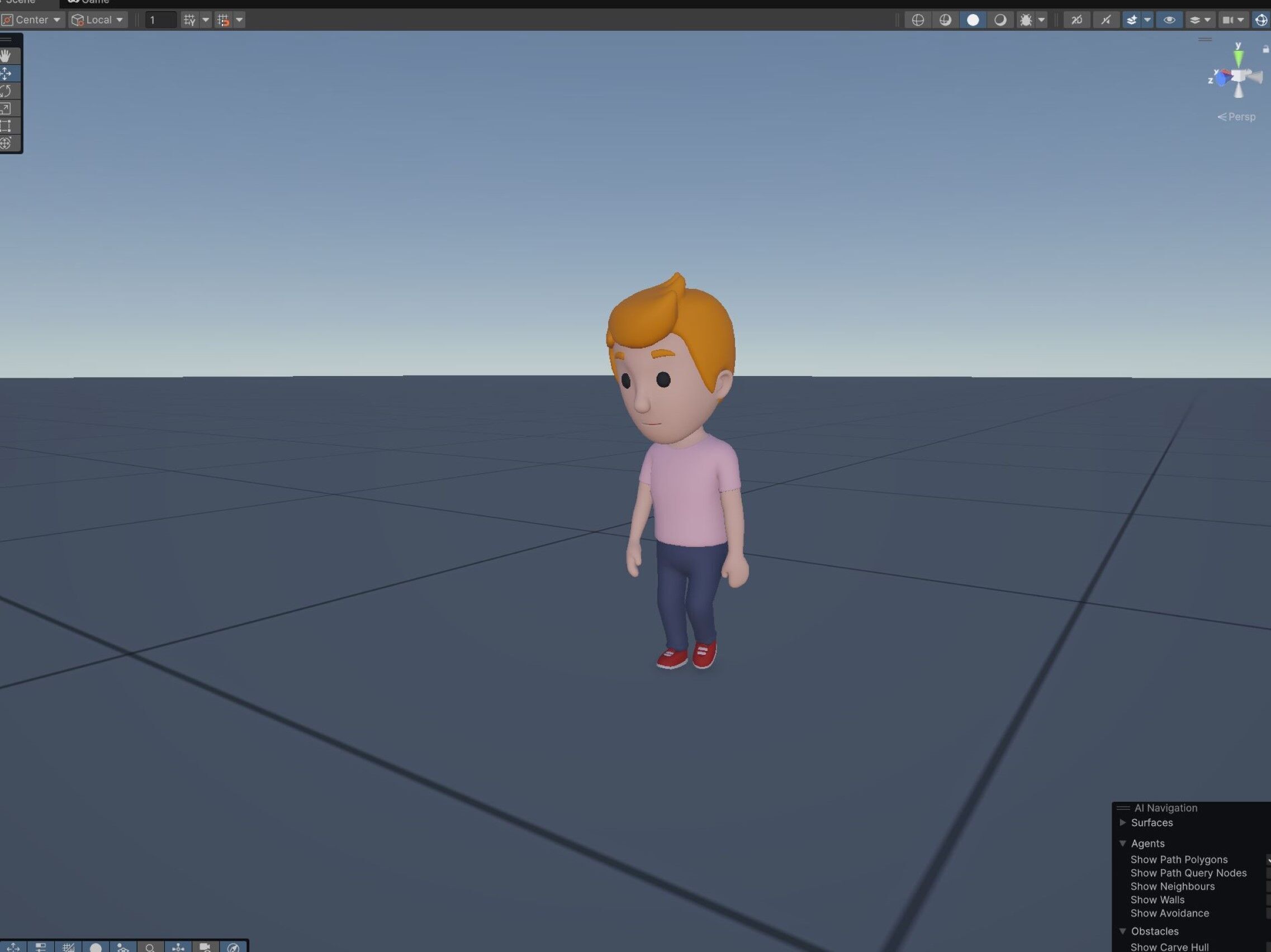1271x952 pixels.
Task: Click 'Show Carve Hull' option
Action: click(1169, 947)
